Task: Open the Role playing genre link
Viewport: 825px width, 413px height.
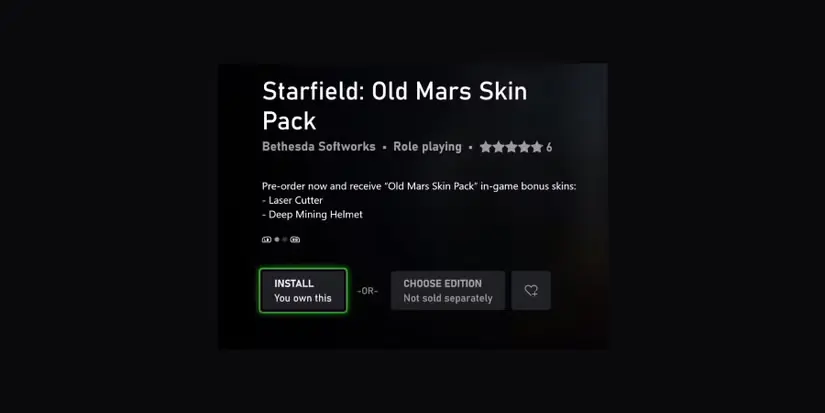Action: pos(427,147)
